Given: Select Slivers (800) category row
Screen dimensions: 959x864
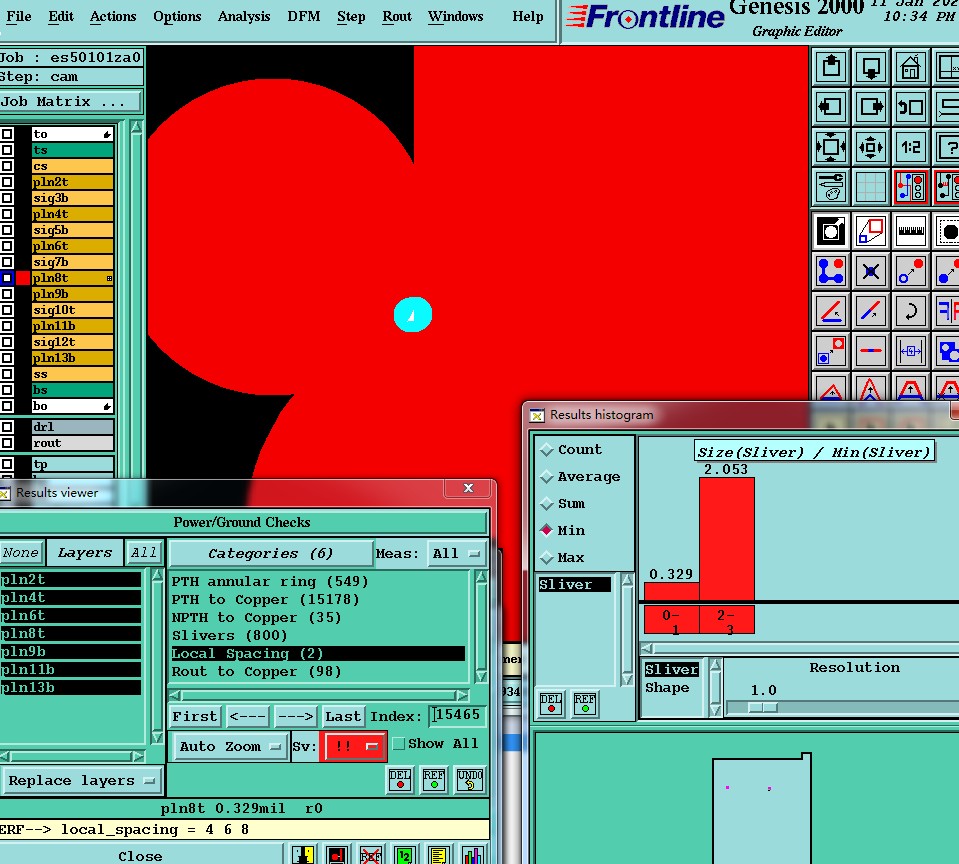Looking at the screenshot, I should 318,635.
